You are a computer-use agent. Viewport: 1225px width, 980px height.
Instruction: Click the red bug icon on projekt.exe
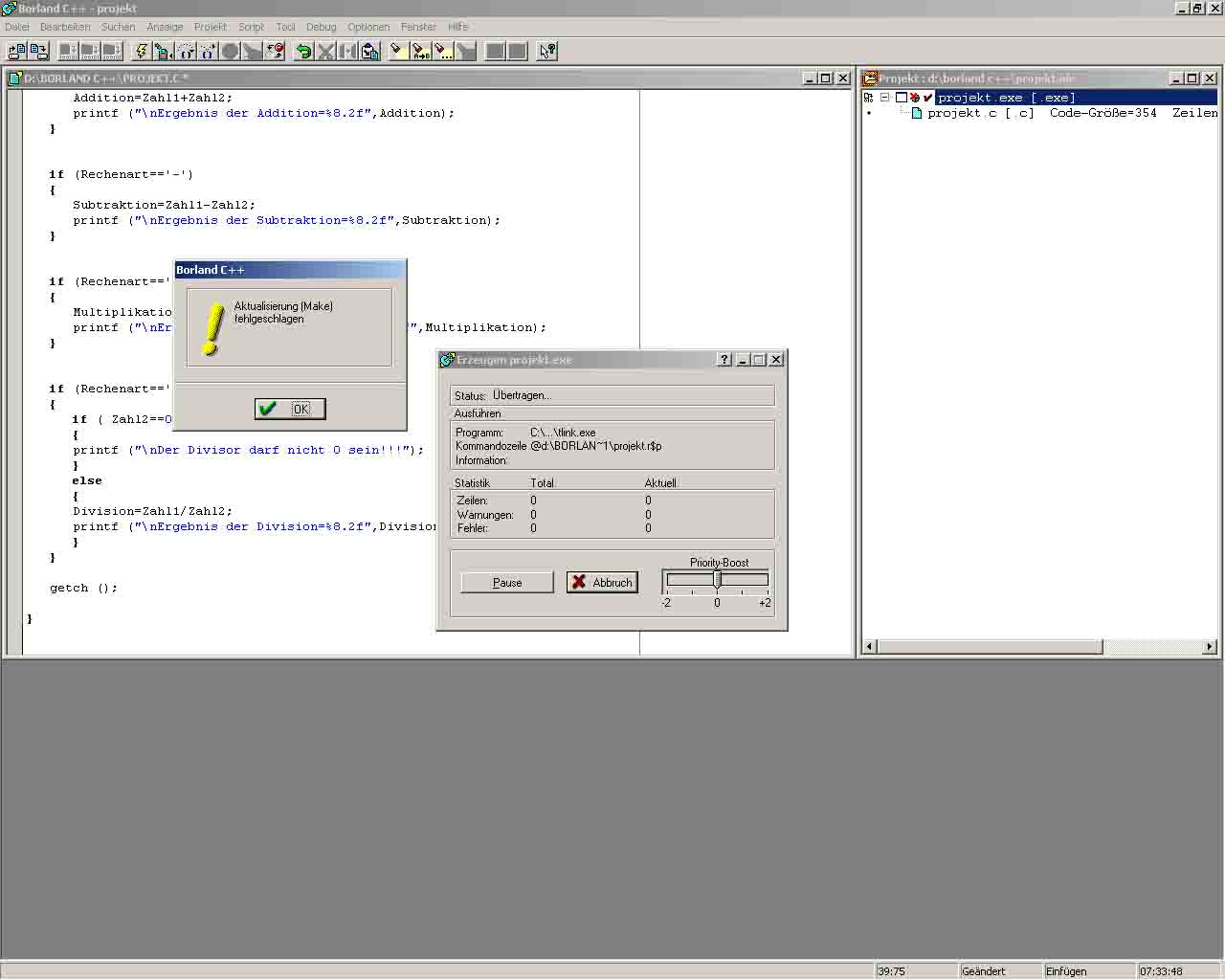pyautogui.click(x=915, y=98)
